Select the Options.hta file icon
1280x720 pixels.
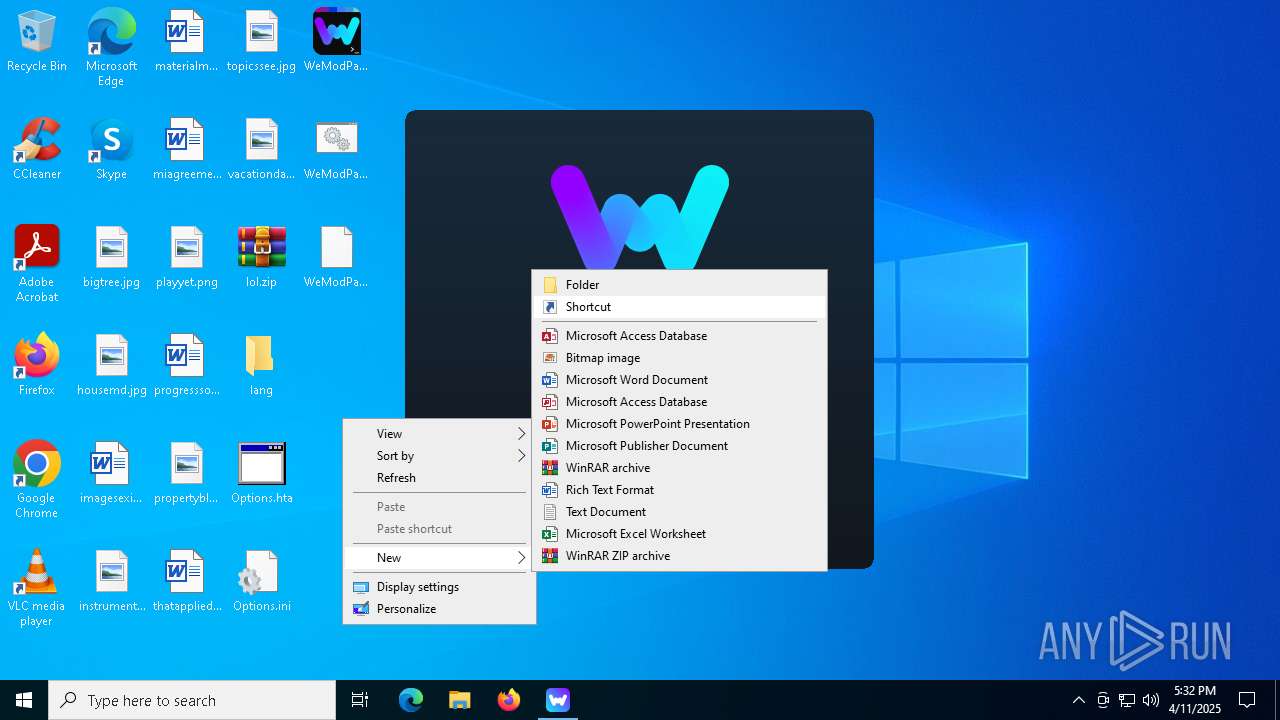coord(261,474)
